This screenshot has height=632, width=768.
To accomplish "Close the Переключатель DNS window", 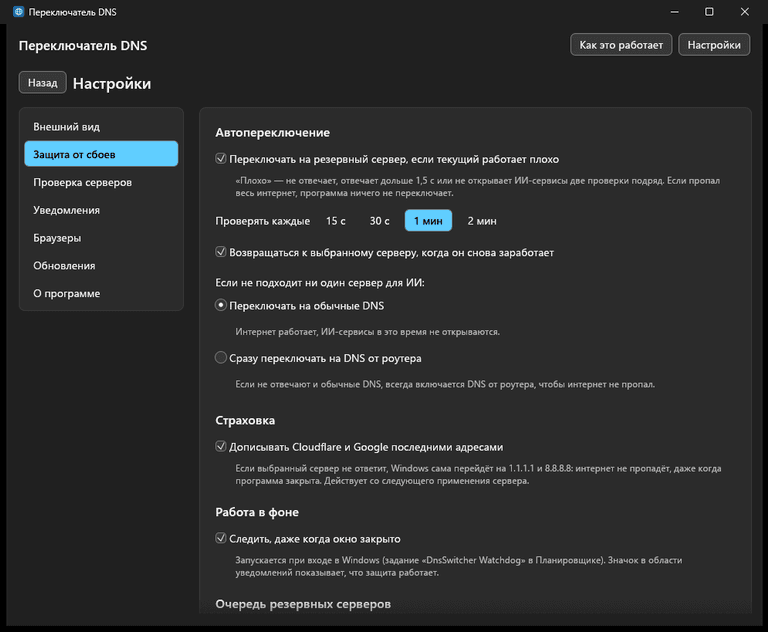I will (744, 12).
